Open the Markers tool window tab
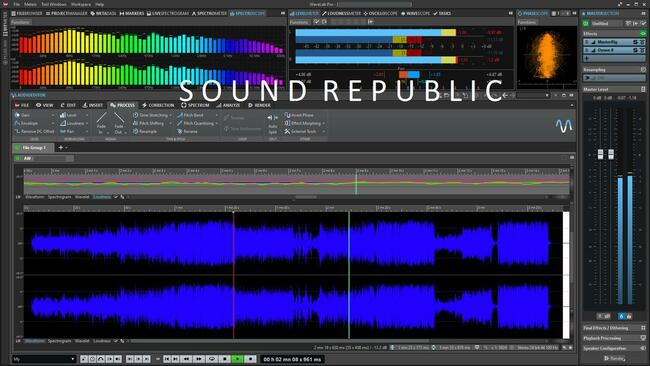This screenshot has width=650, height=366. click(x=132, y=13)
